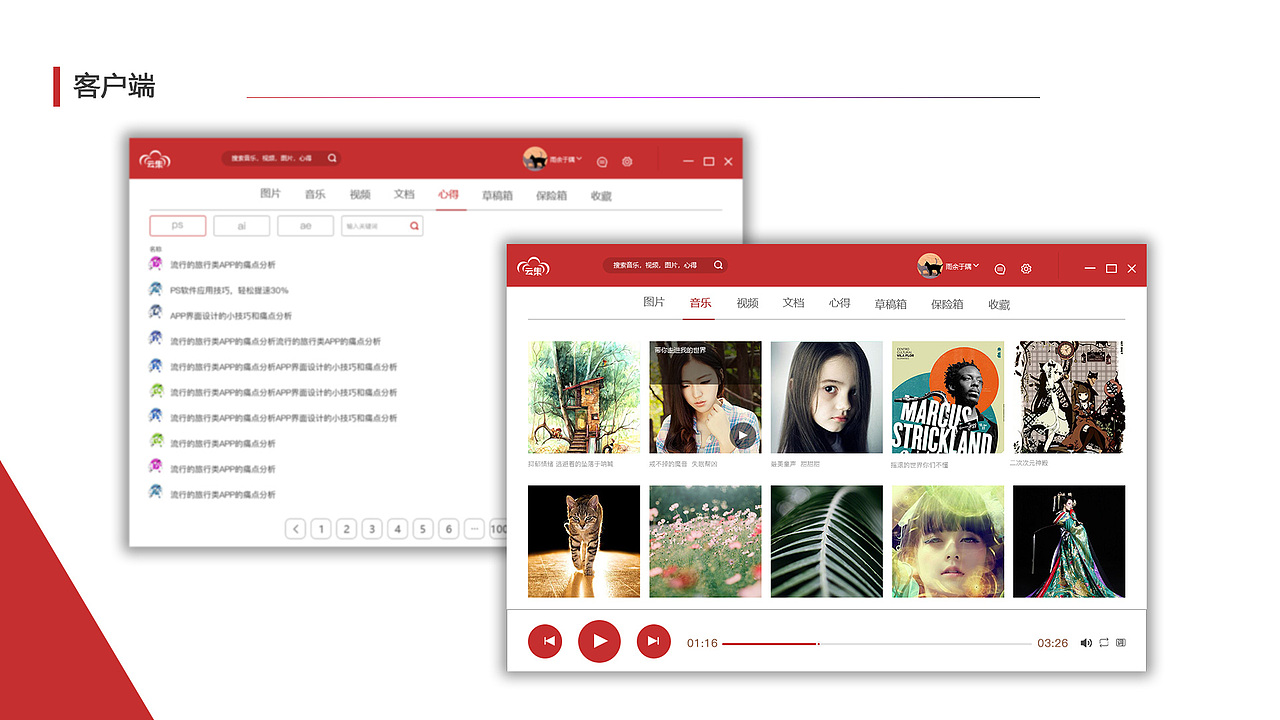Open the bob-haired girl glowing album cover
This screenshot has height=720, width=1280.
[x=948, y=541]
